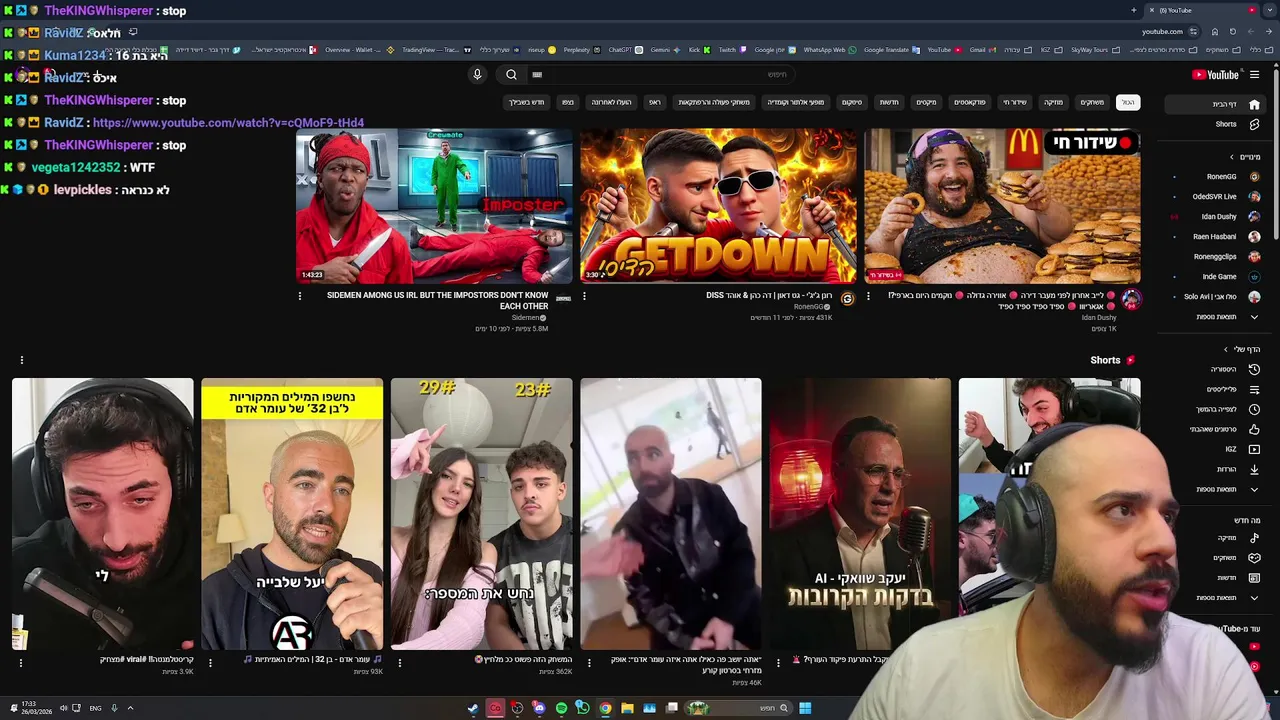1280x720 pixels.
Task: Click the voice search microphone icon
Action: [x=477, y=74]
